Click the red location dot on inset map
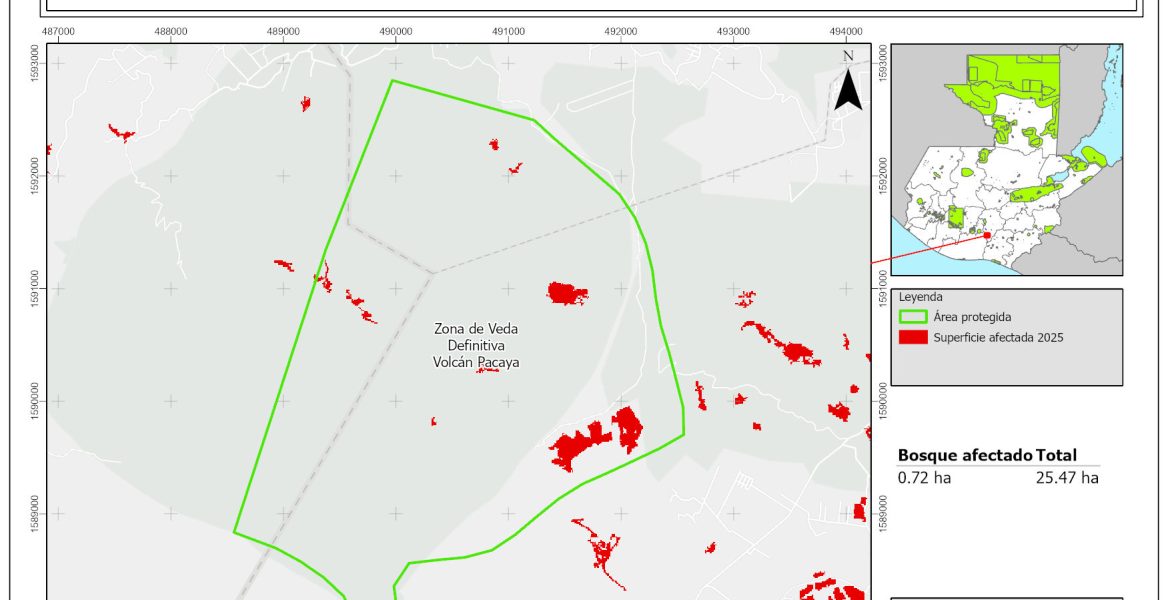The height and width of the screenshot is (600, 1170). (987, 235)
